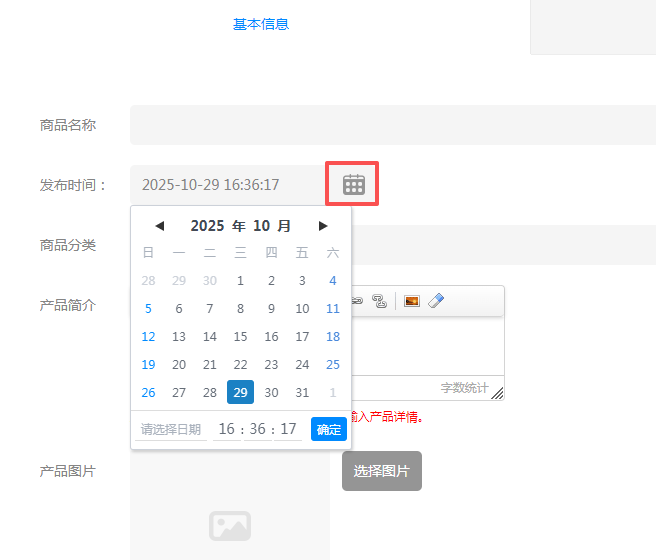
Task: Go to previous month with left arrow
Action: tap(159, 226)
